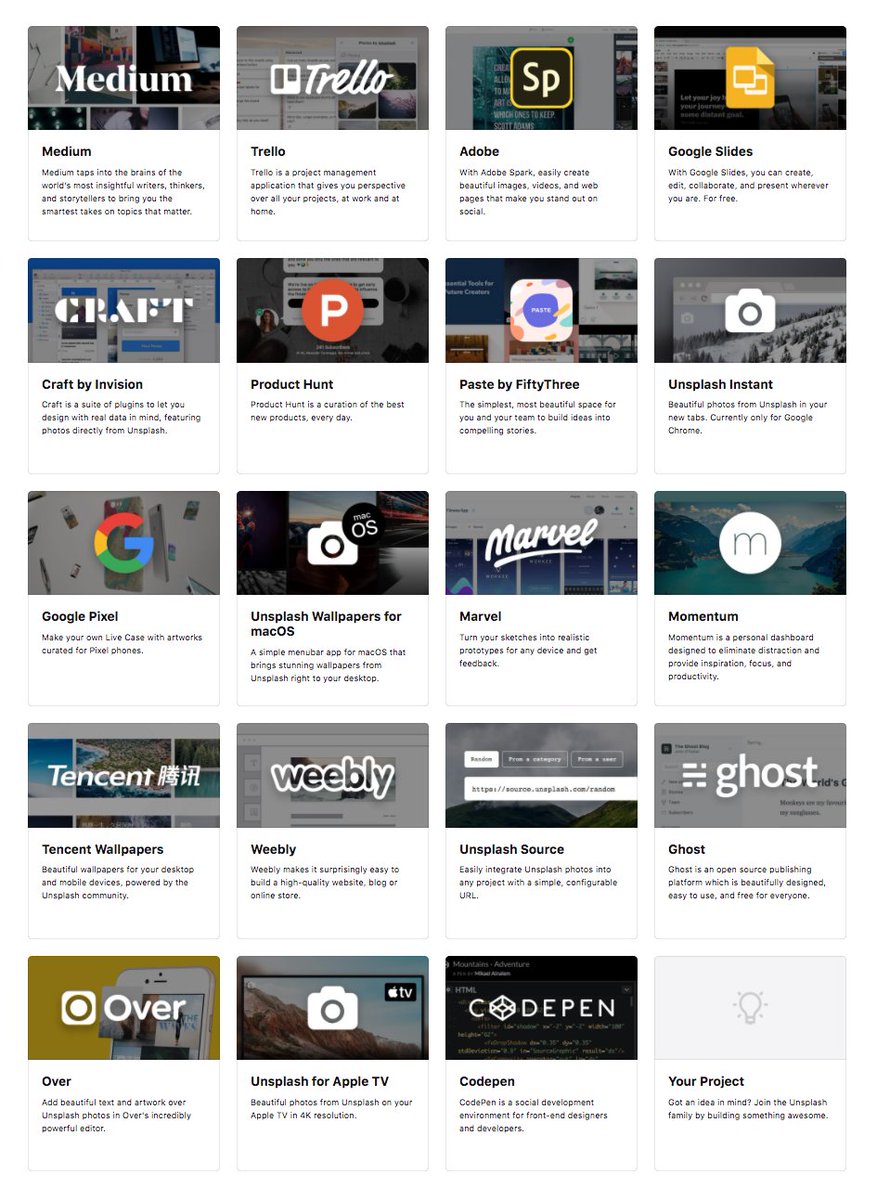Viewport: 877px width, 1200px height.
Task: Open the Unsplash Instant title link
Action: point(721,385)
